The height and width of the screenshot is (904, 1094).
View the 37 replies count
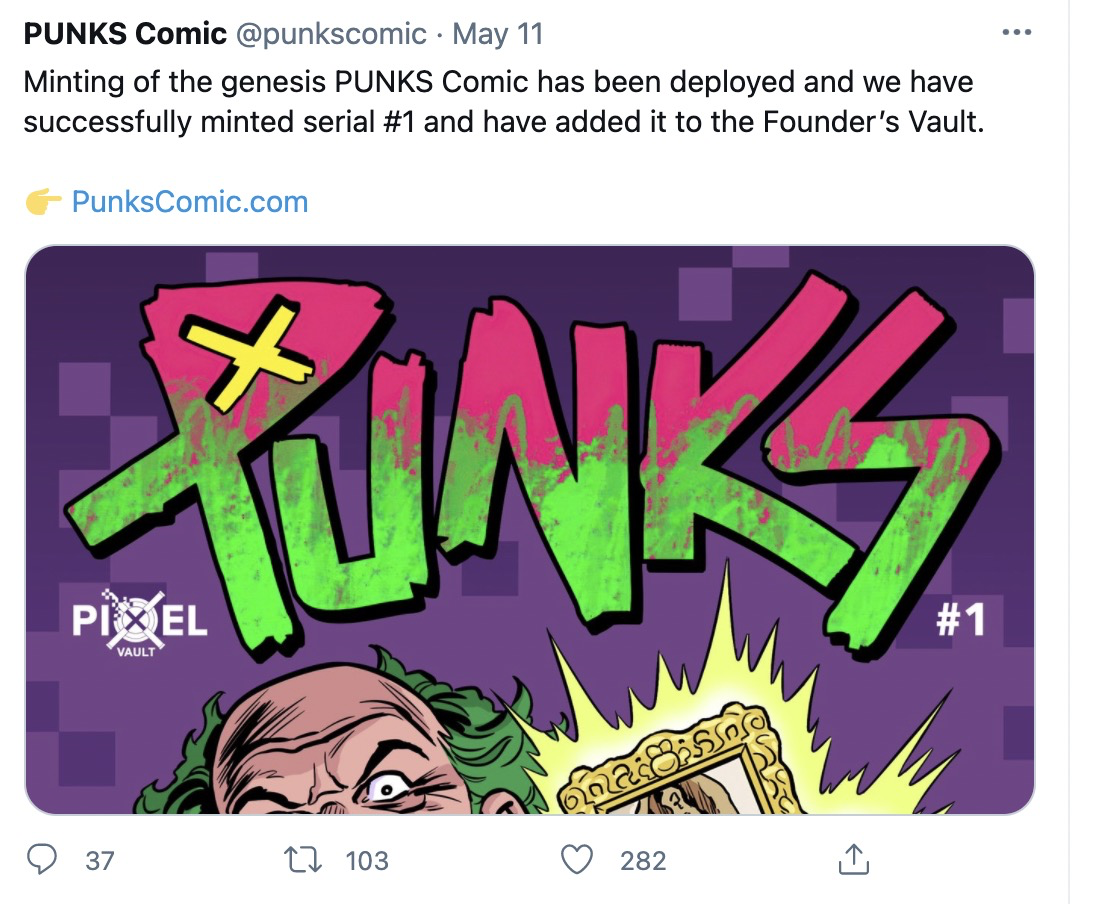click(x=100, y=860)
